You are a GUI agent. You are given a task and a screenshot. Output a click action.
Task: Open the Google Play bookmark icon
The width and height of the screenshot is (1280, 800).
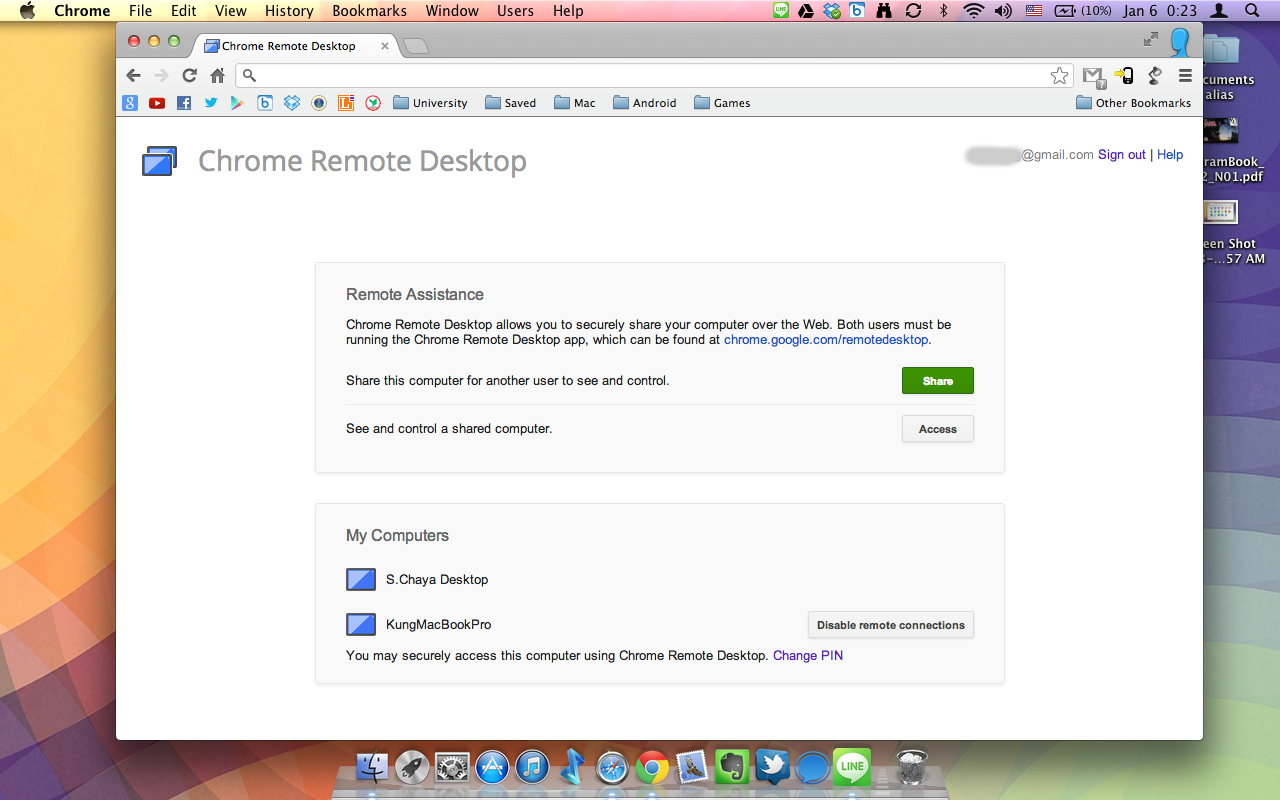(x=238, y=103)
